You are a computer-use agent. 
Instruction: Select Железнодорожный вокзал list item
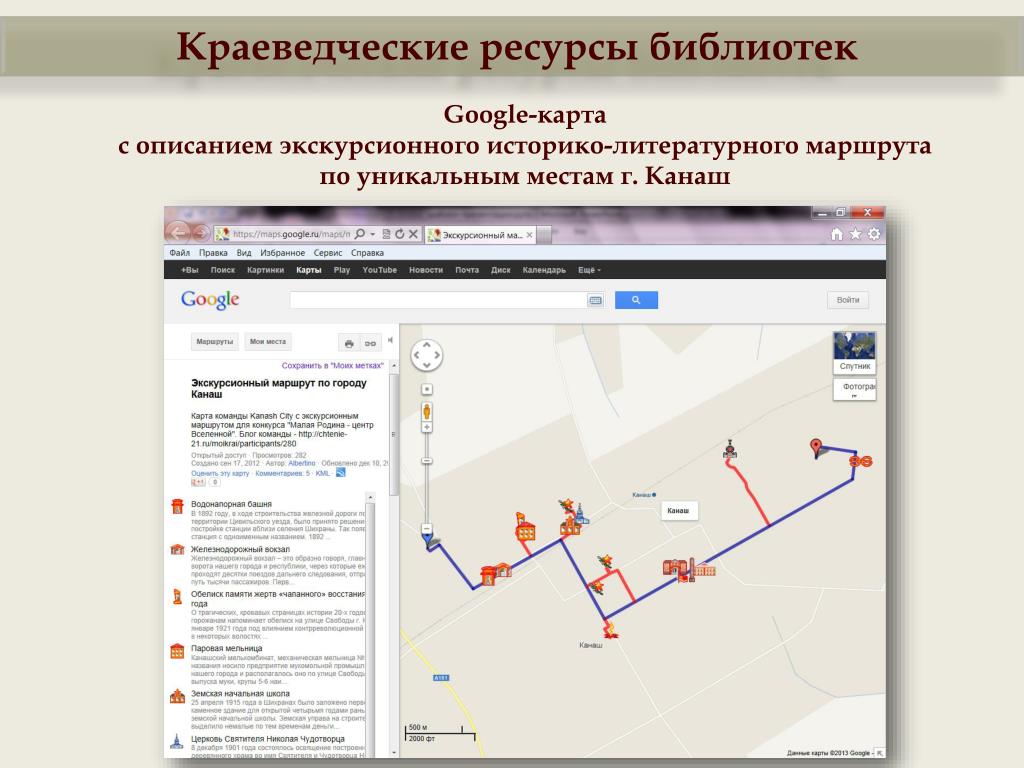coord(240,549)
